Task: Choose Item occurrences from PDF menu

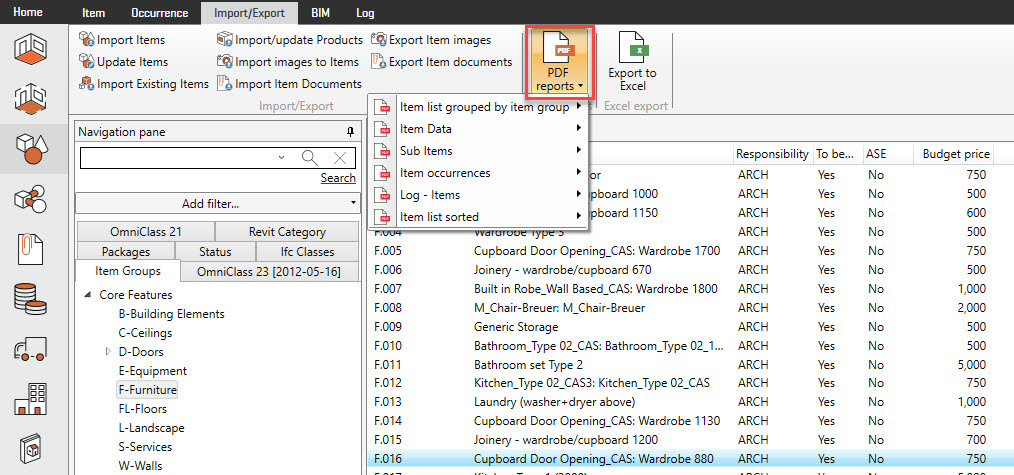Action: click(x=445, y=173)
